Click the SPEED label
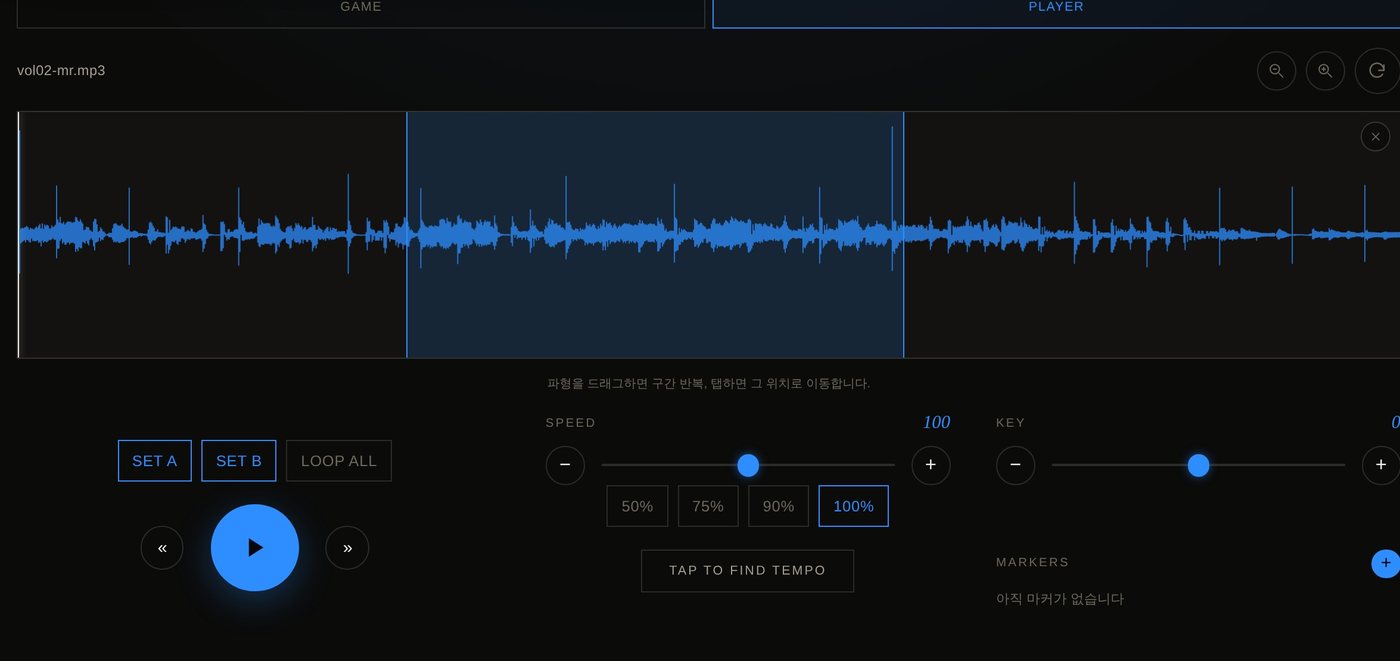The height and width of the screenshot is (661, 1400). [571, 423]
